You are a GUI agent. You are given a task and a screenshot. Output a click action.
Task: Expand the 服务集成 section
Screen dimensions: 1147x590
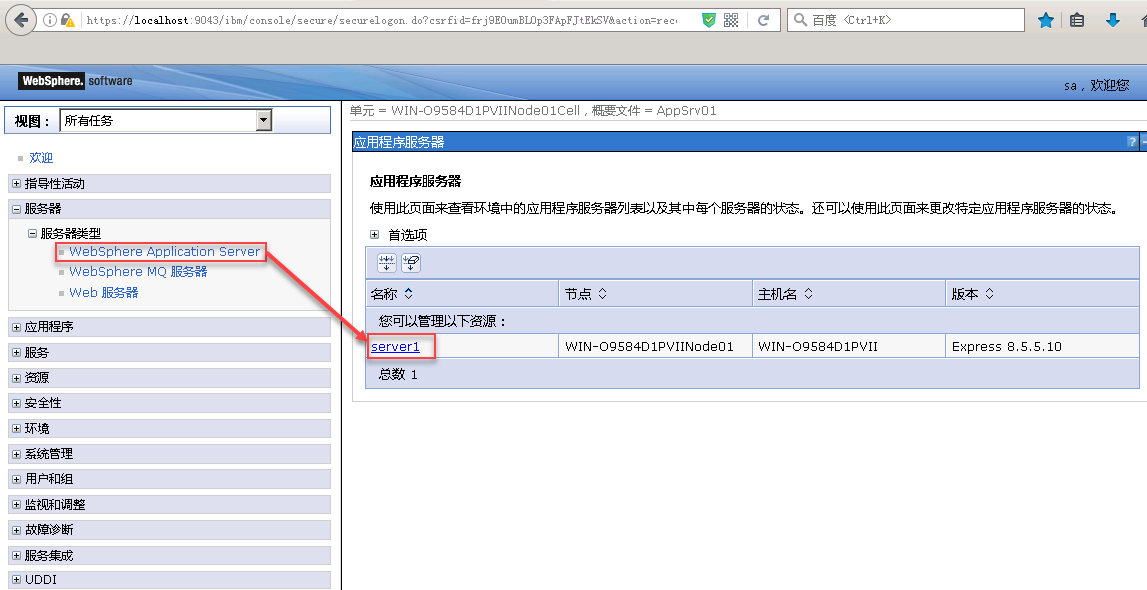coord(16,556)
